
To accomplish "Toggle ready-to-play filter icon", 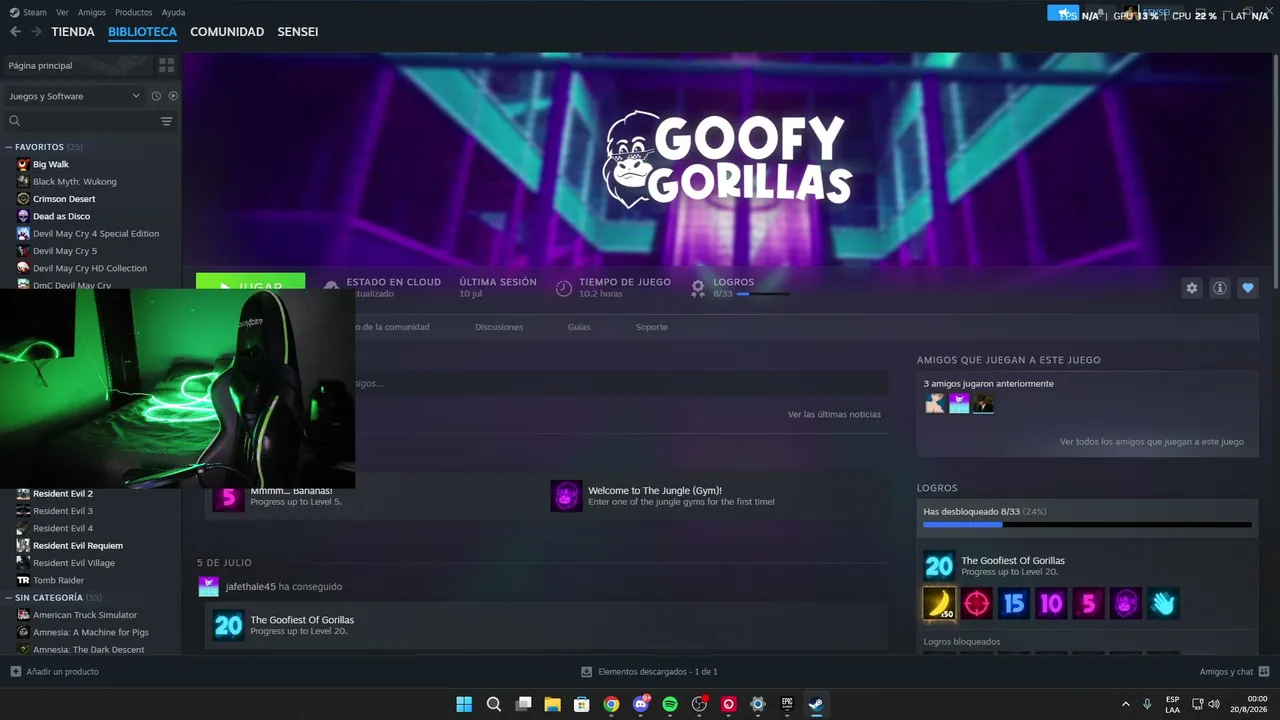I will 173,96.
